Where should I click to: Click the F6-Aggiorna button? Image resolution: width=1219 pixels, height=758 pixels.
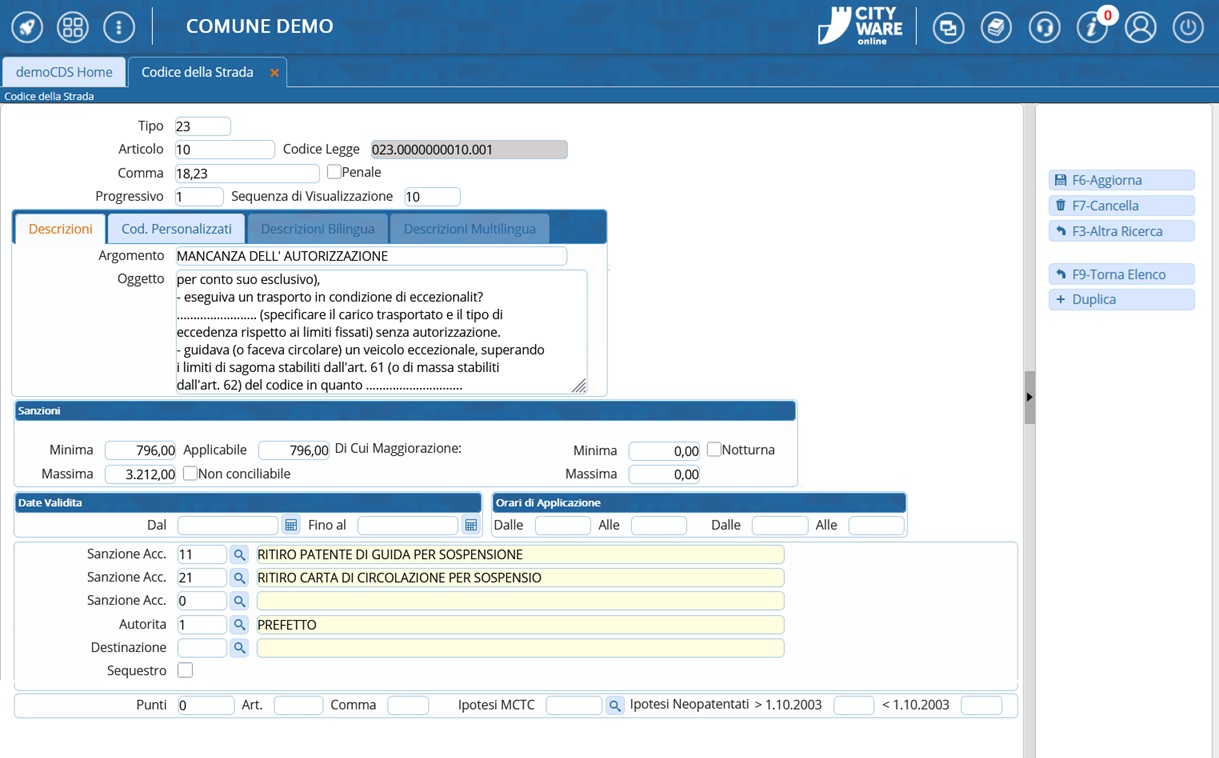pos(1121,180)
